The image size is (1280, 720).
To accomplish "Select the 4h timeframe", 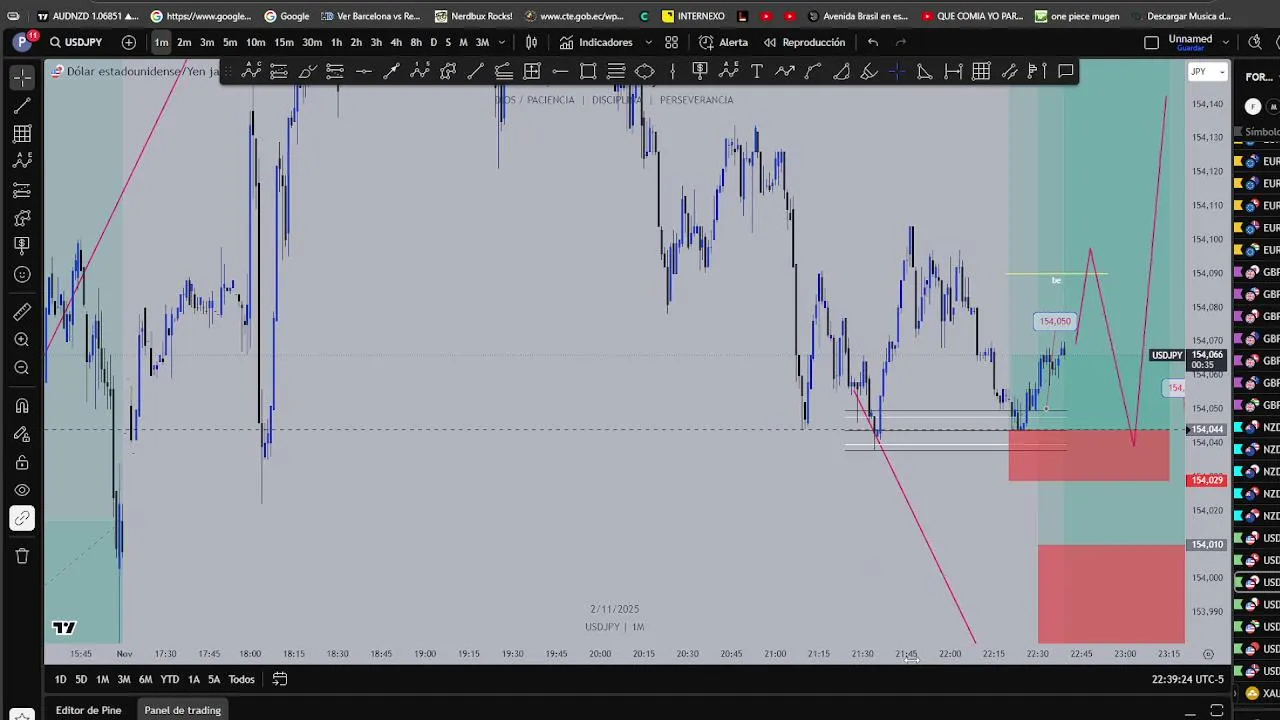I will click(x=396, y=42).
